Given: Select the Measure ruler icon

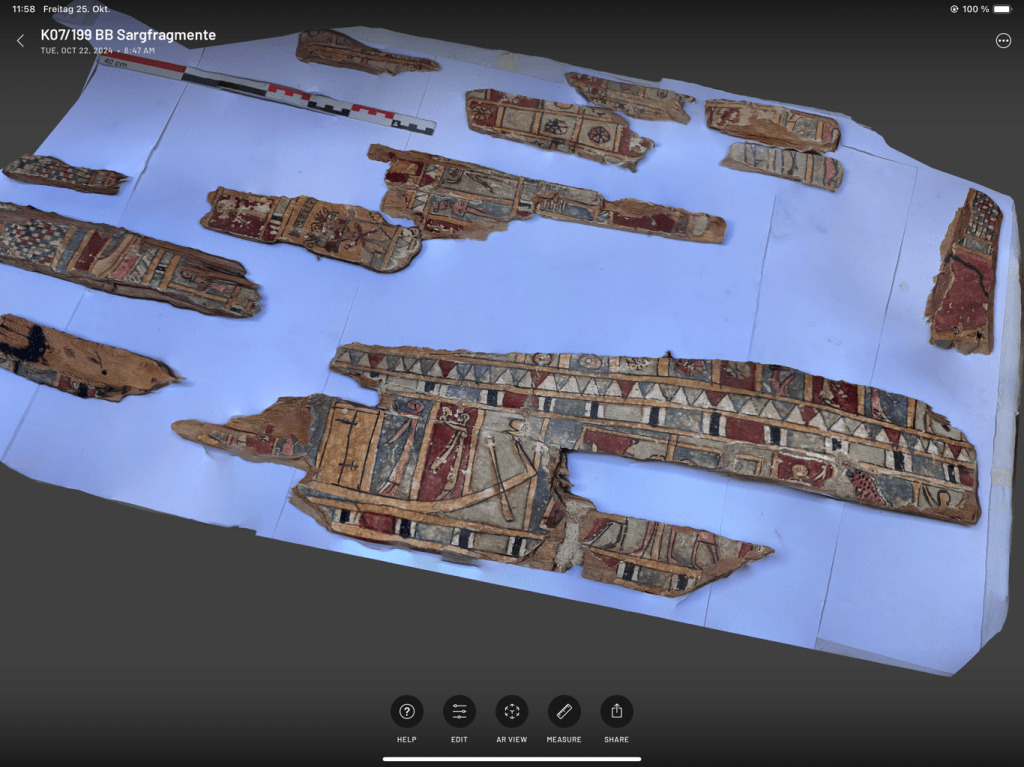Looking at the screenshot, I should point(564,712).
